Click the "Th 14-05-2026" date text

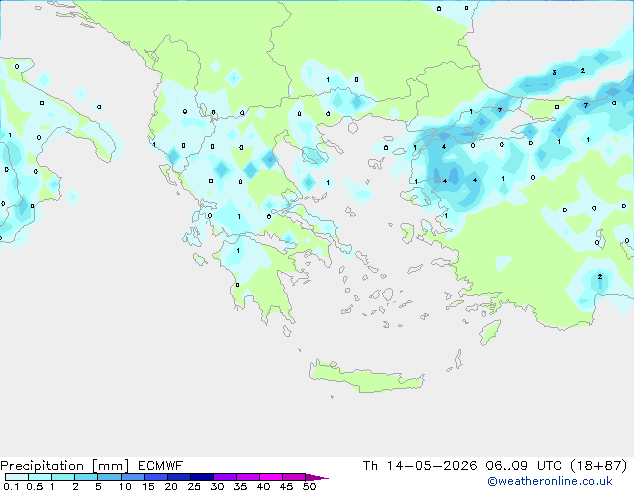420,466
